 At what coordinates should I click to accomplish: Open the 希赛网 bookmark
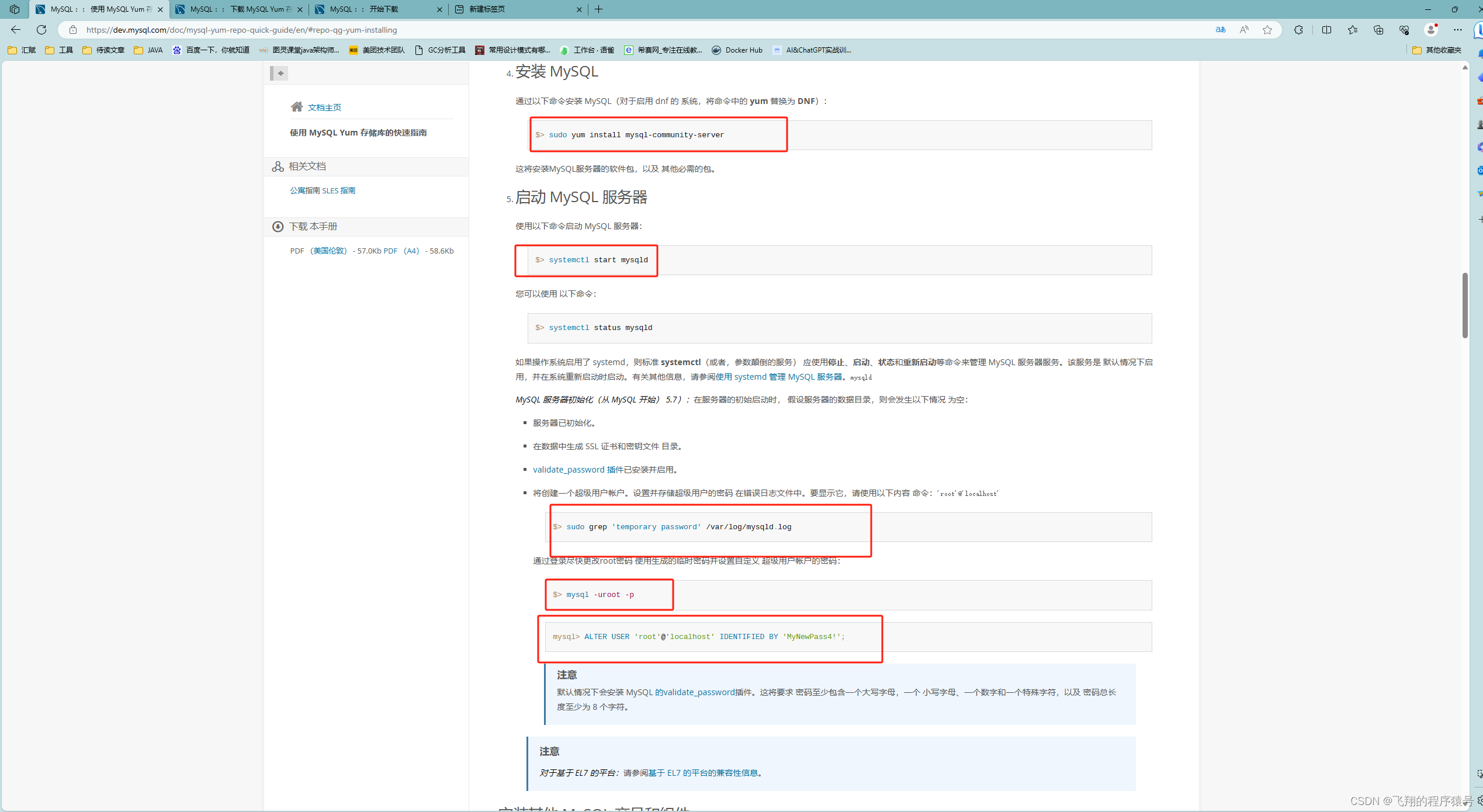tap(664, 50)
